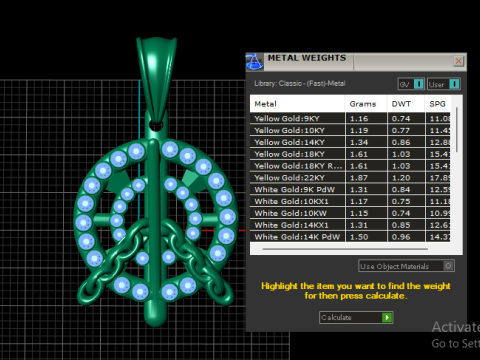Select the Yellow Gold:10KY row

point(350,130)
